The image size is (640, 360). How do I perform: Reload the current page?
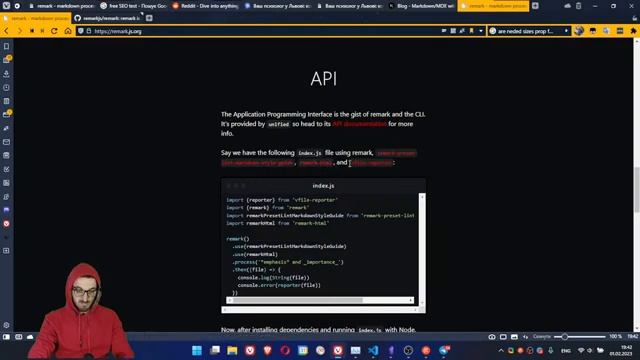[x=54, y=31]
